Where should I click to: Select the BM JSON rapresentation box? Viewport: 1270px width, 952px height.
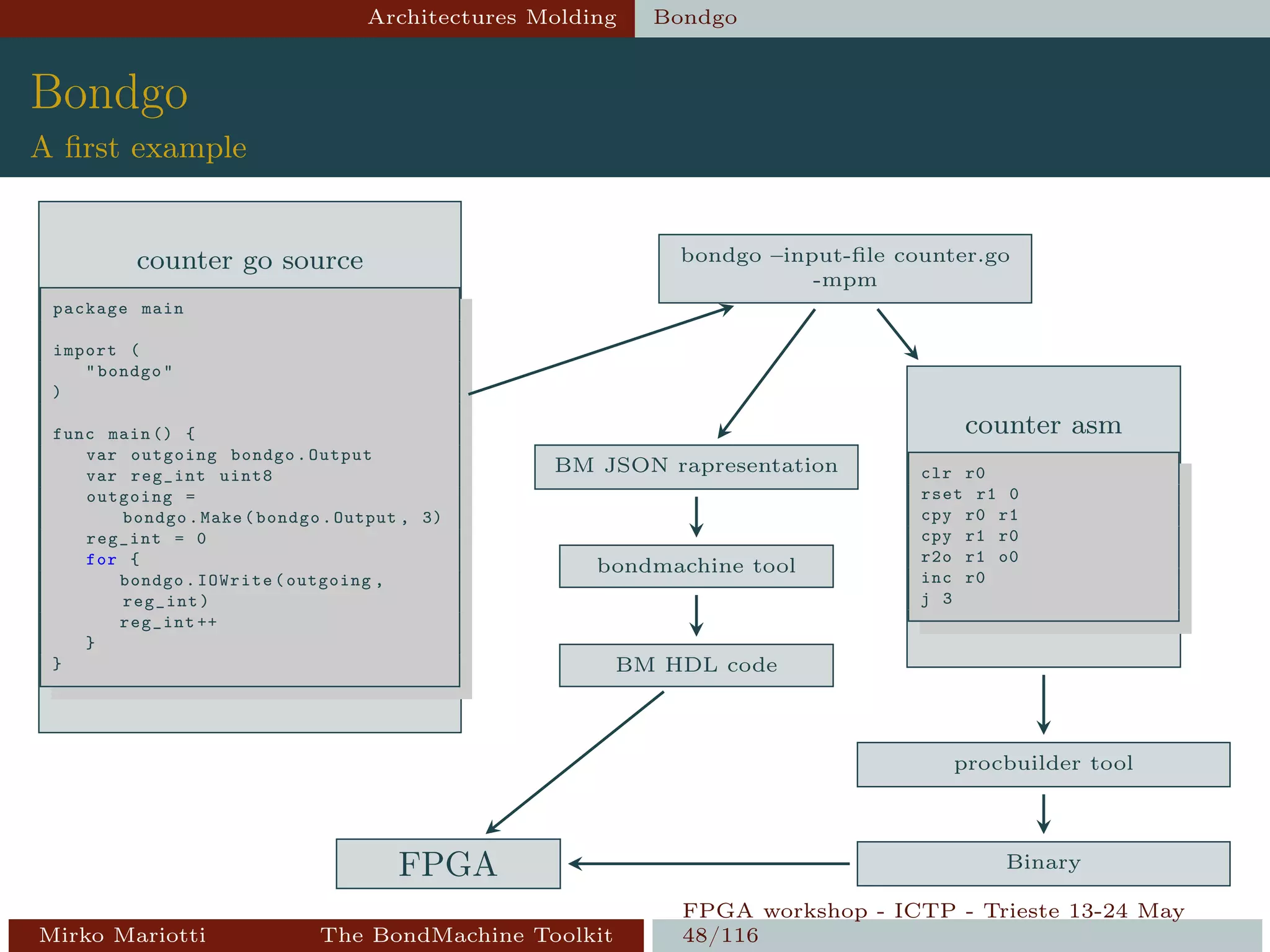[696, 466]
